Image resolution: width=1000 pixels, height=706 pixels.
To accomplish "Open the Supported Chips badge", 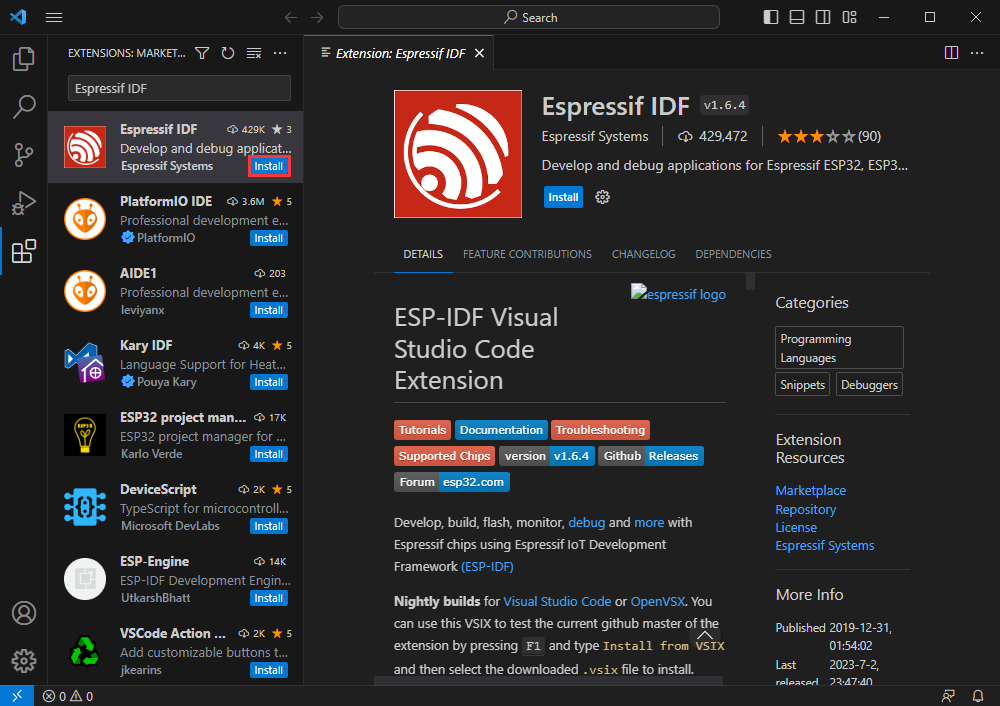I will [x=445, y=456].
